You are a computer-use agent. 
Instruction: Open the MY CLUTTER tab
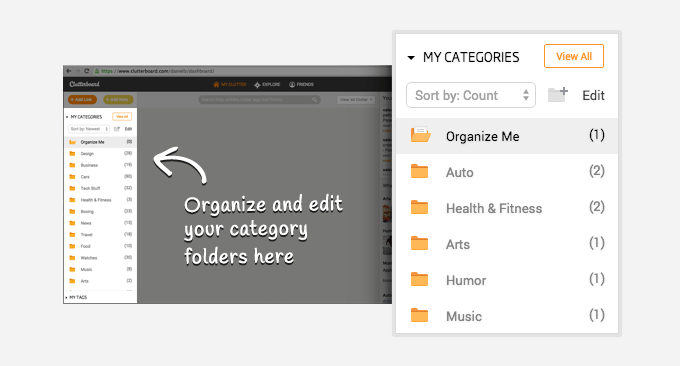pos(233,85)
